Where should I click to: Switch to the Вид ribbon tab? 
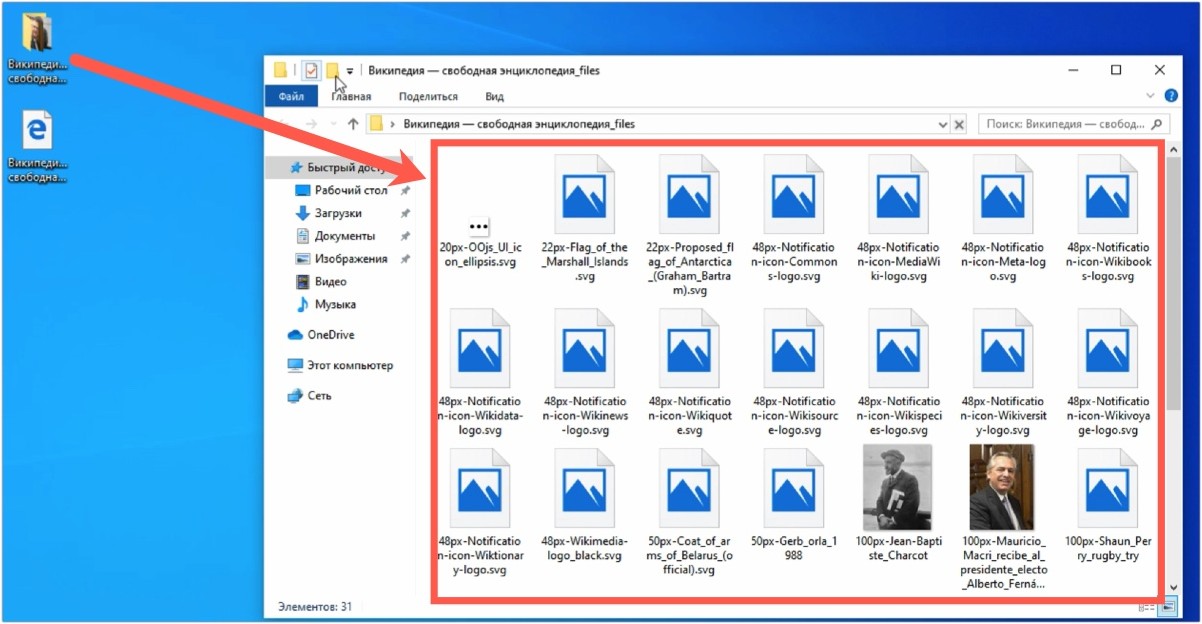[494, 96]
